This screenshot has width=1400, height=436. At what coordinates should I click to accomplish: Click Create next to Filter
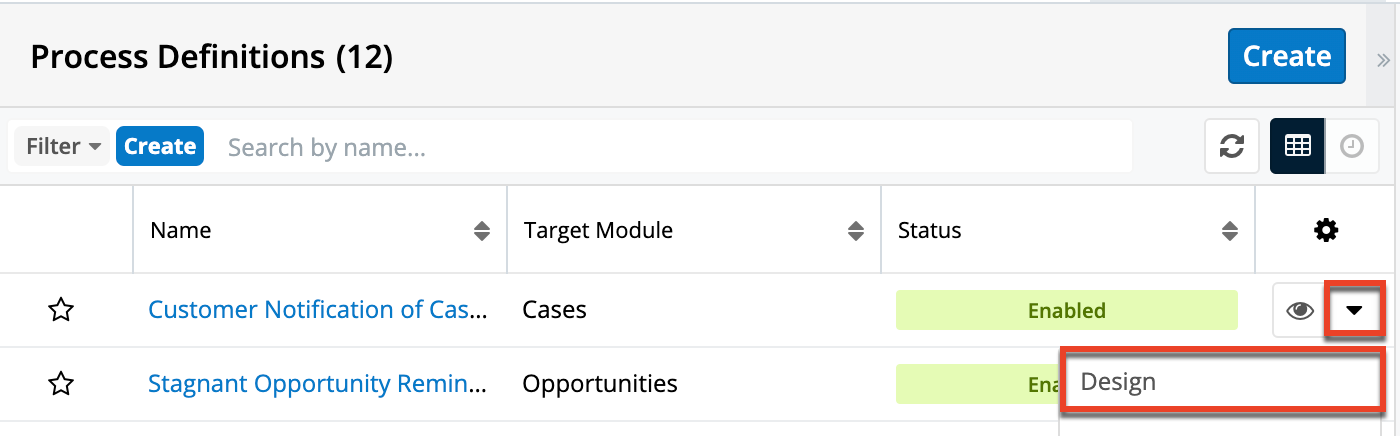160,146
